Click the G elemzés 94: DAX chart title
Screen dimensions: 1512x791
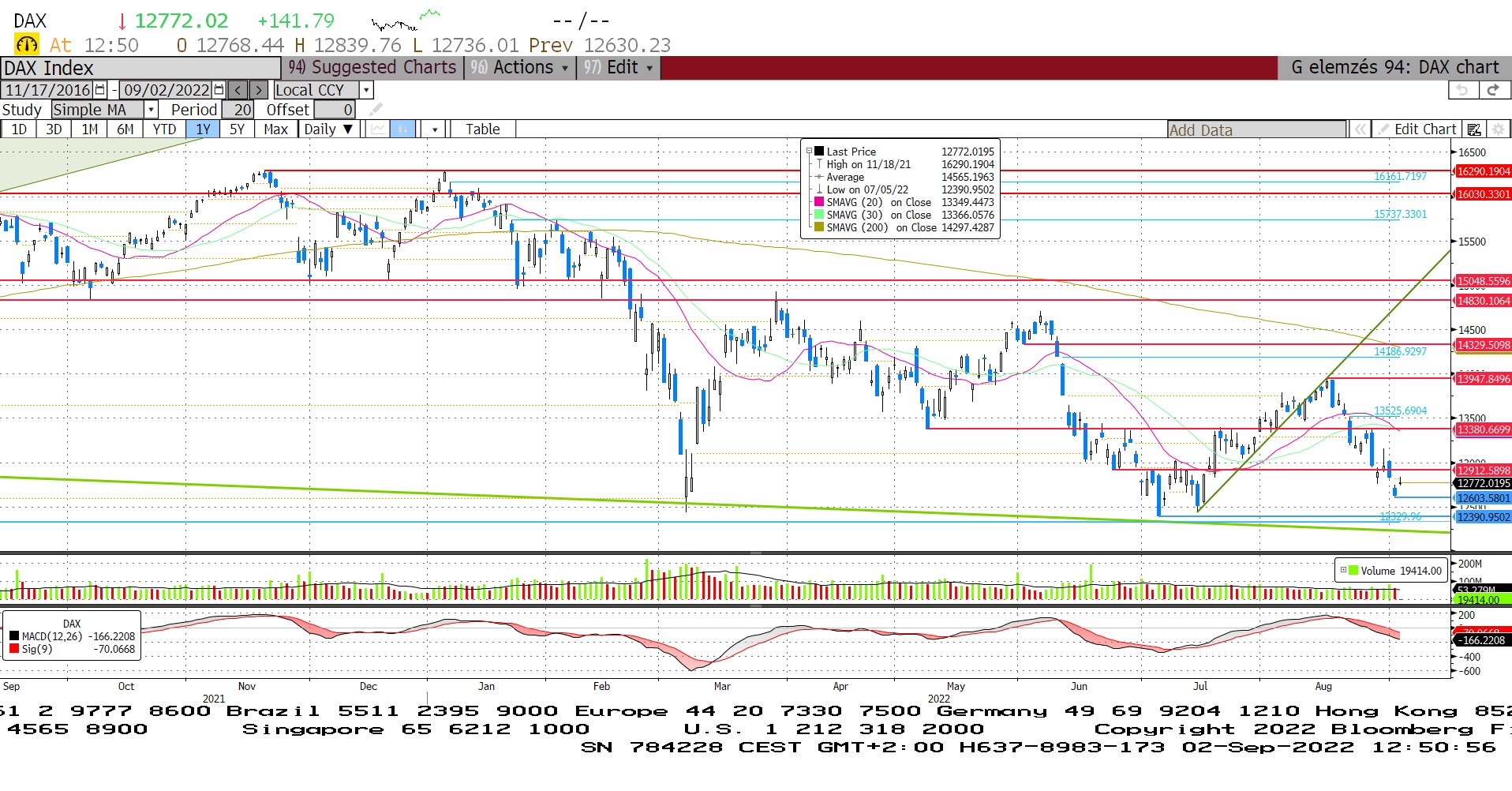click(x=1394, y=68)
